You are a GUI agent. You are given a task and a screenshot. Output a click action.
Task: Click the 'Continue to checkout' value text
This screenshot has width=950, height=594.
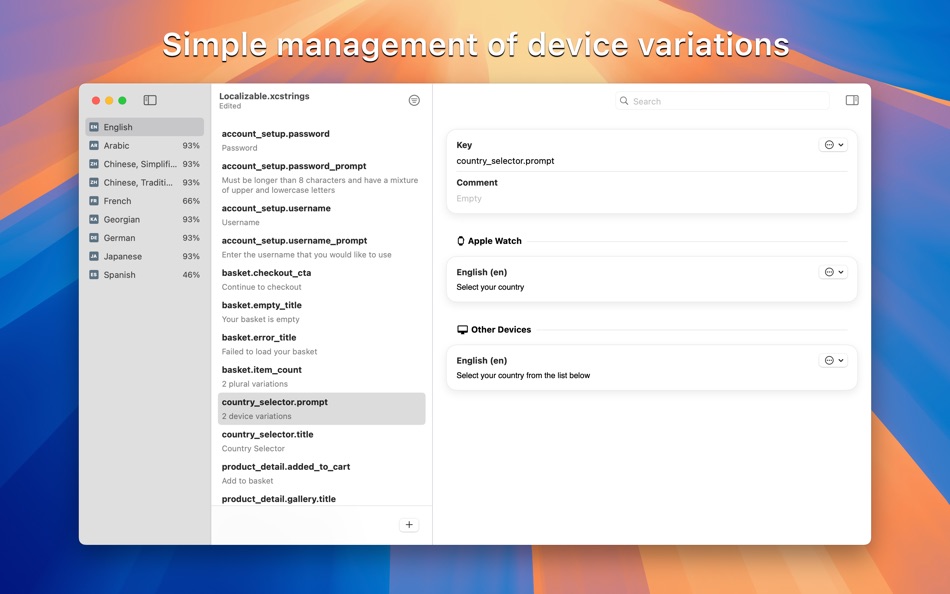click(261, 287)
